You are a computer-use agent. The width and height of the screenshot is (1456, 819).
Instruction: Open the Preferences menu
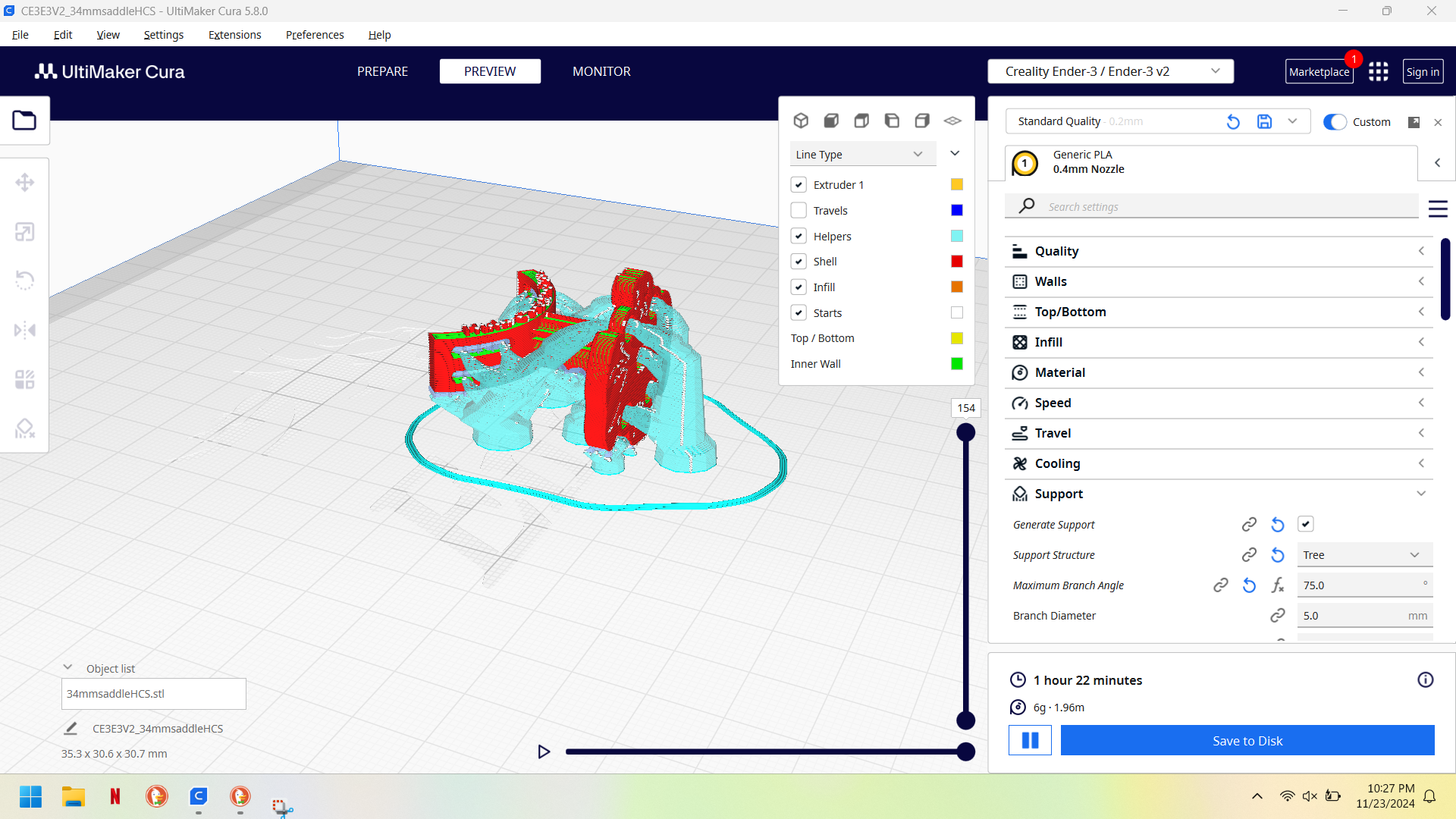pos(315,35)
